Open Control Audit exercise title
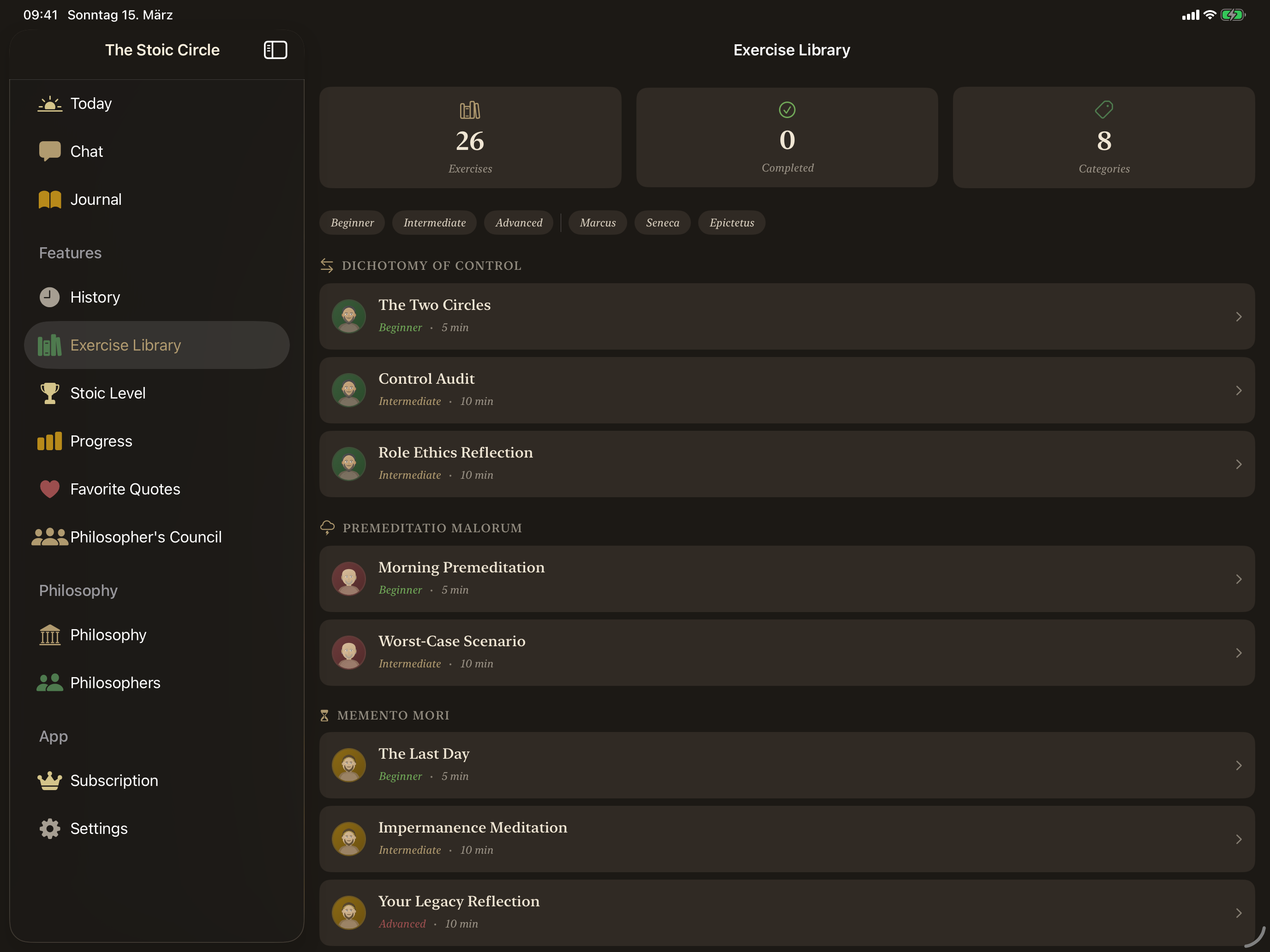Viewport: 1270px width, 952px height. pyautogui.click(x=426, y=379)
